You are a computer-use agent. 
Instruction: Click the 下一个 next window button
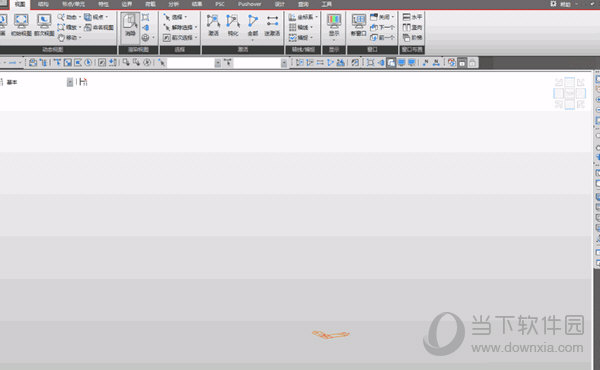(x=382, y=28)
